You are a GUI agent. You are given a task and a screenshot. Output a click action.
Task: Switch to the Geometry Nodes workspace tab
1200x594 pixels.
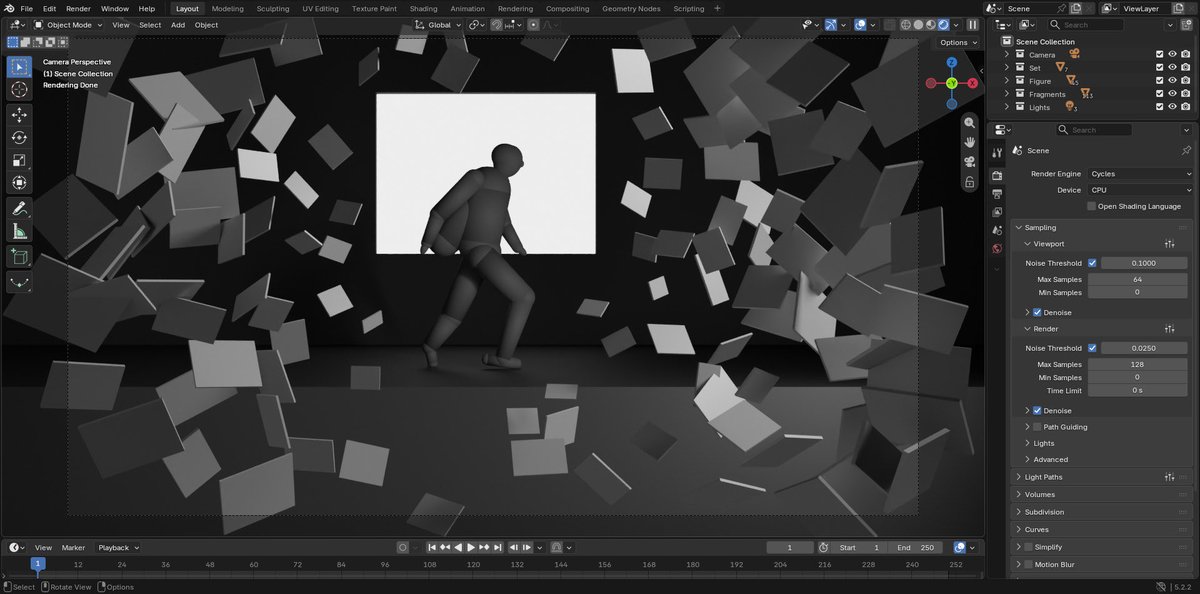tap(631, 8)
